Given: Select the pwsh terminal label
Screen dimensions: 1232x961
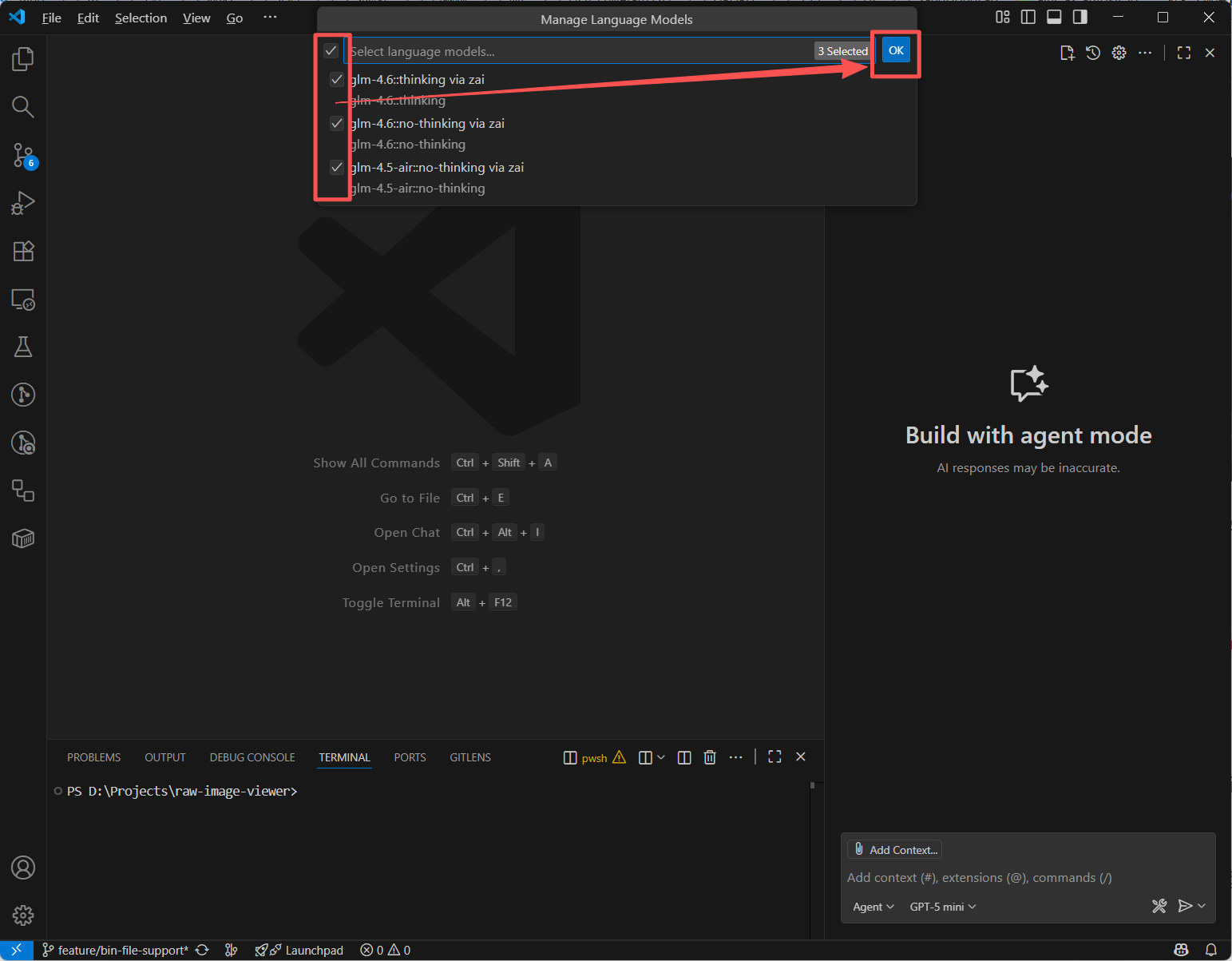Looking at the screenshot, I should click(594, 758).
